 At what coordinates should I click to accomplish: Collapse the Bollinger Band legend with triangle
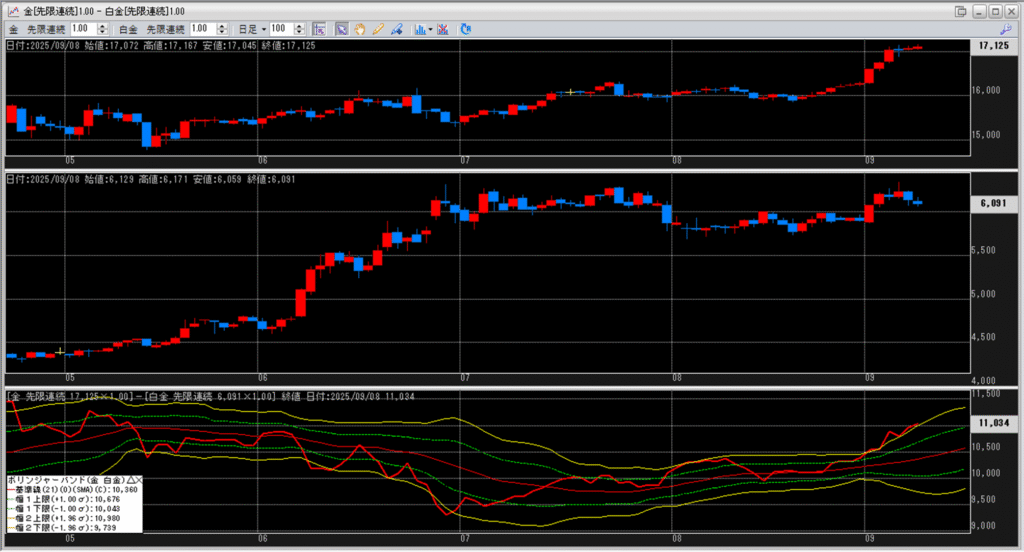pos(131,481)
